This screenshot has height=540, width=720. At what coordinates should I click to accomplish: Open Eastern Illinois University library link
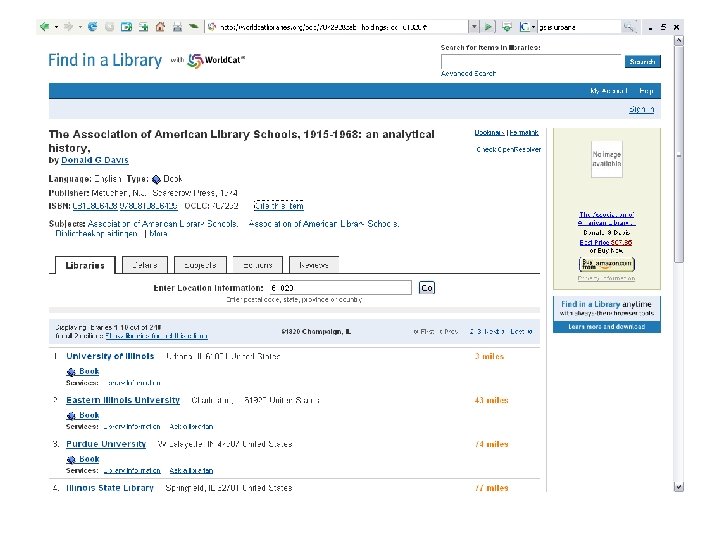123,400
